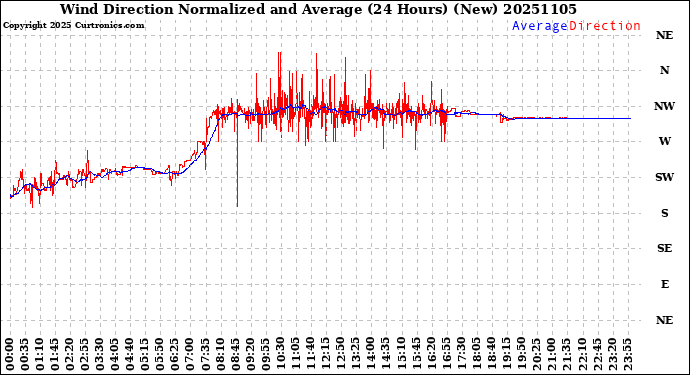
Task: Click the E direction axis label
Action: tap(664, 284)
